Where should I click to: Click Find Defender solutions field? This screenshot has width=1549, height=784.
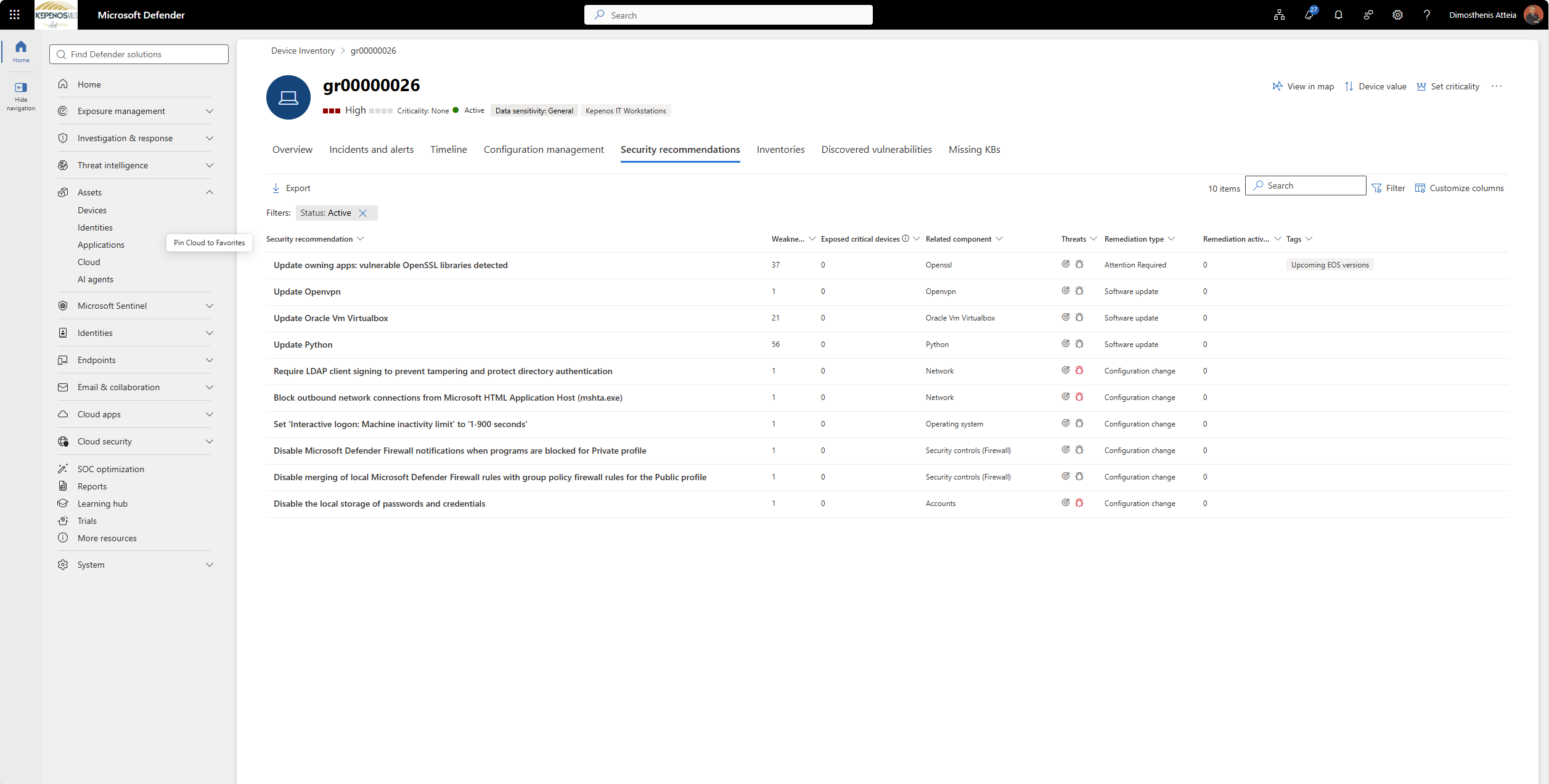(139, 54)
